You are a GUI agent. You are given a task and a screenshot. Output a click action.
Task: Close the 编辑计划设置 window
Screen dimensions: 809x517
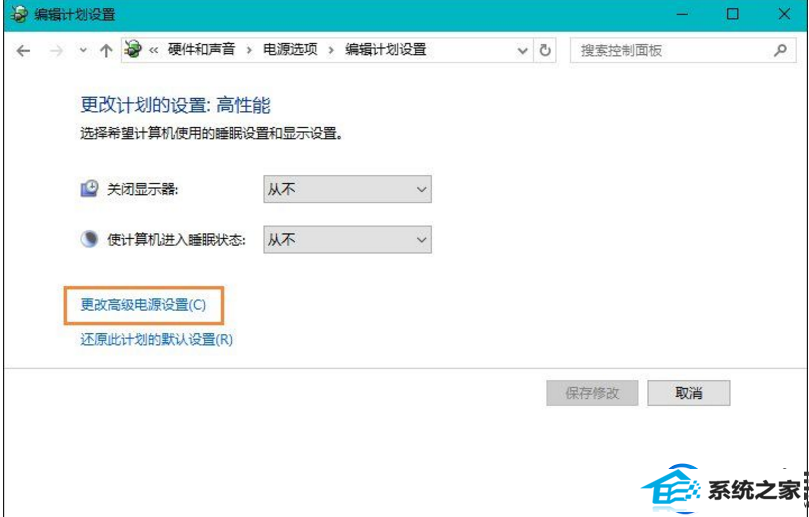(x=784, y=14)
